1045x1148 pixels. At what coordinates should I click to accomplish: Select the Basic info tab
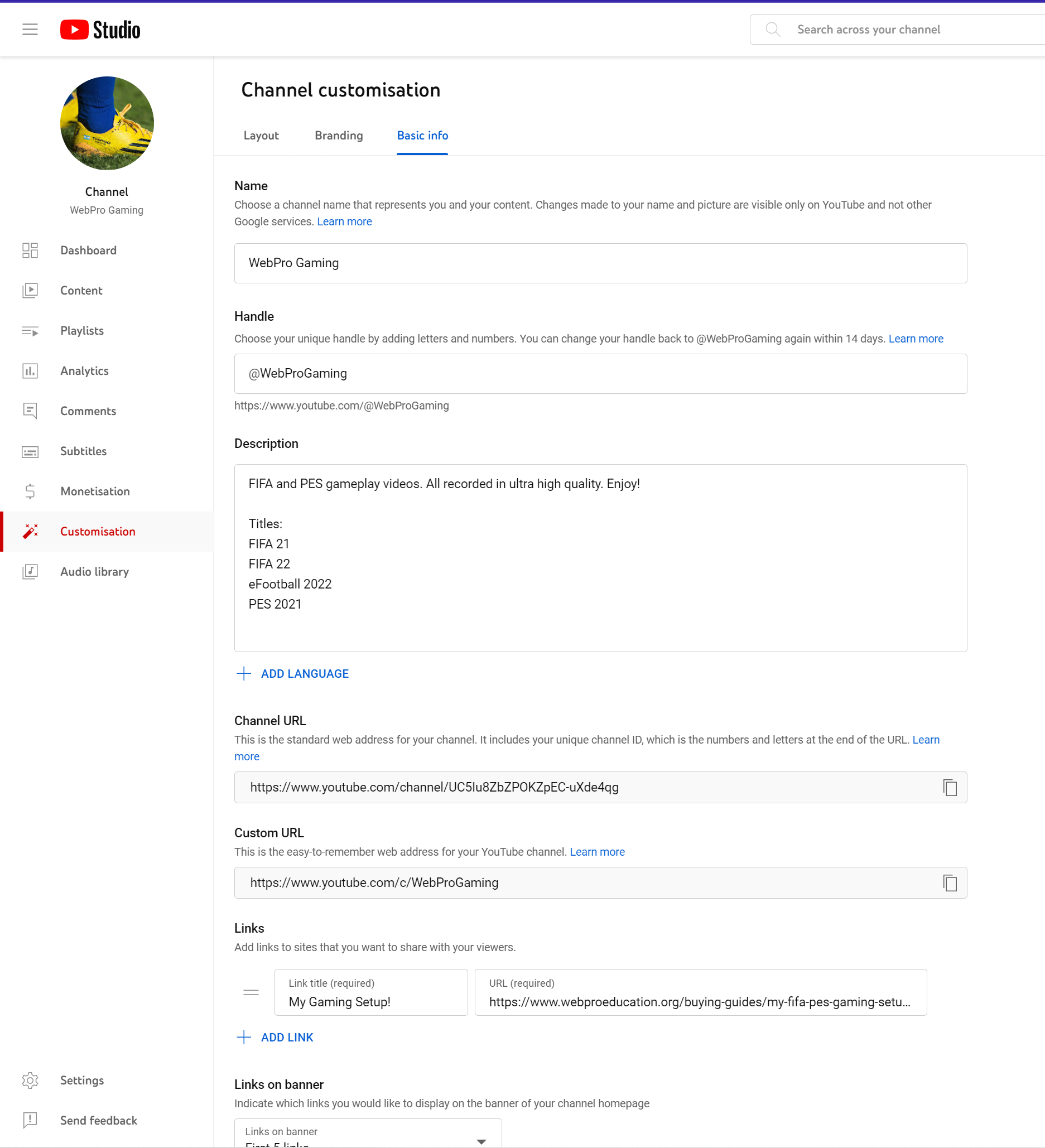coord(422,136)
